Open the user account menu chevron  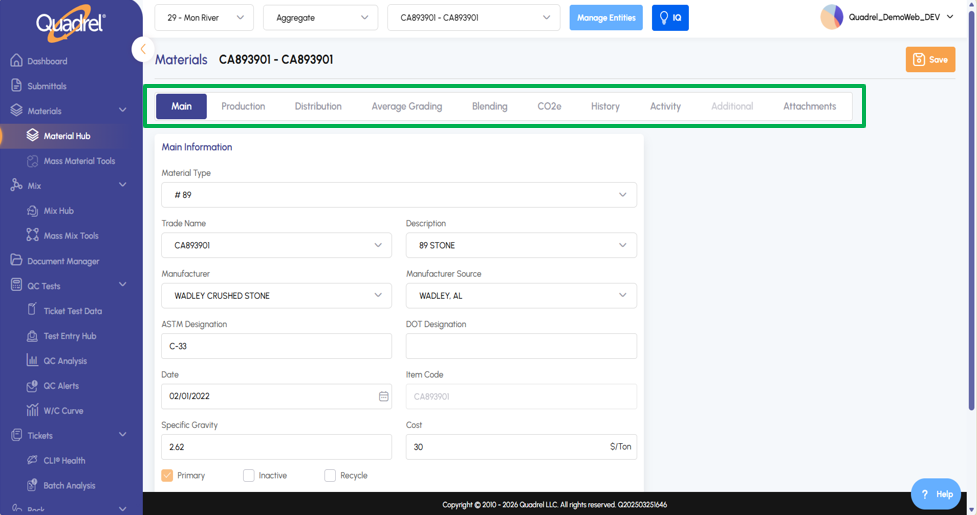(950, 17)
